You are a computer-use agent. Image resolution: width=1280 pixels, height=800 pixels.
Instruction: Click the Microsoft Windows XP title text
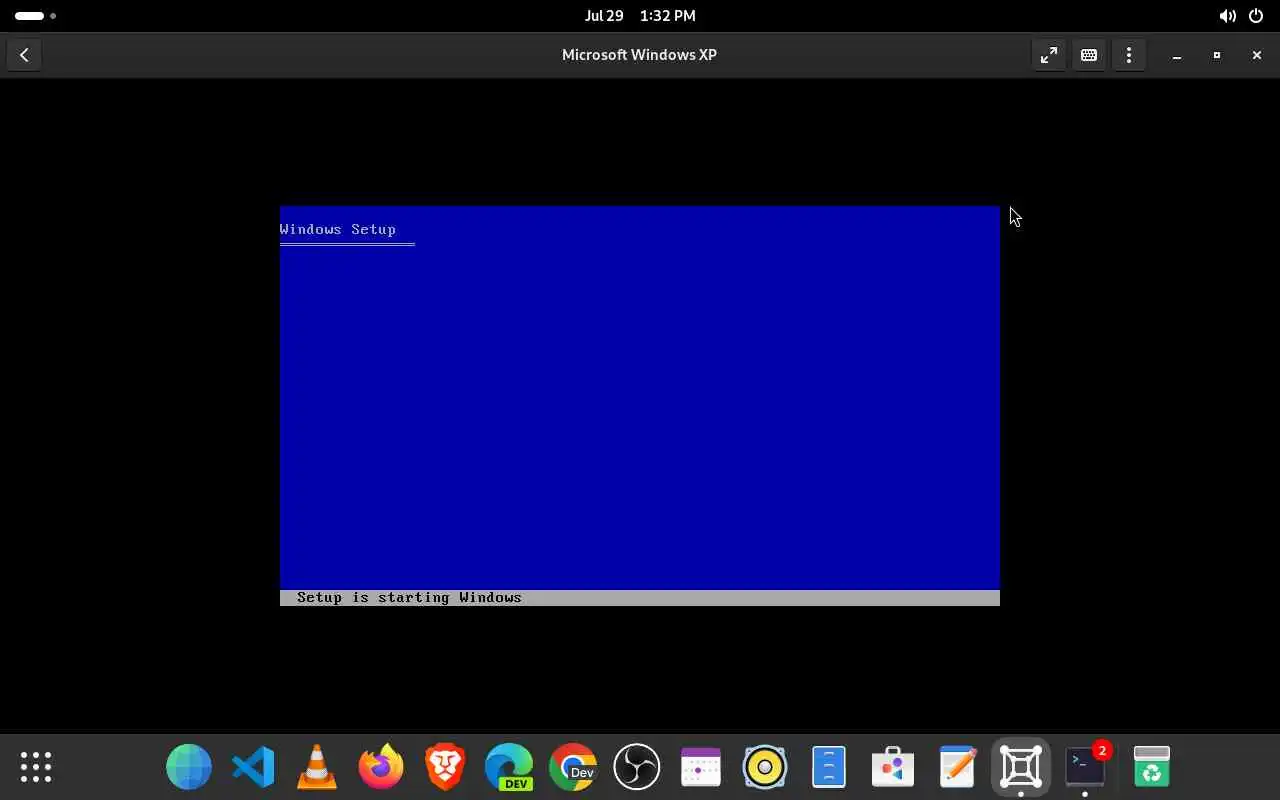pyautogui.click(x=639, y=55)
